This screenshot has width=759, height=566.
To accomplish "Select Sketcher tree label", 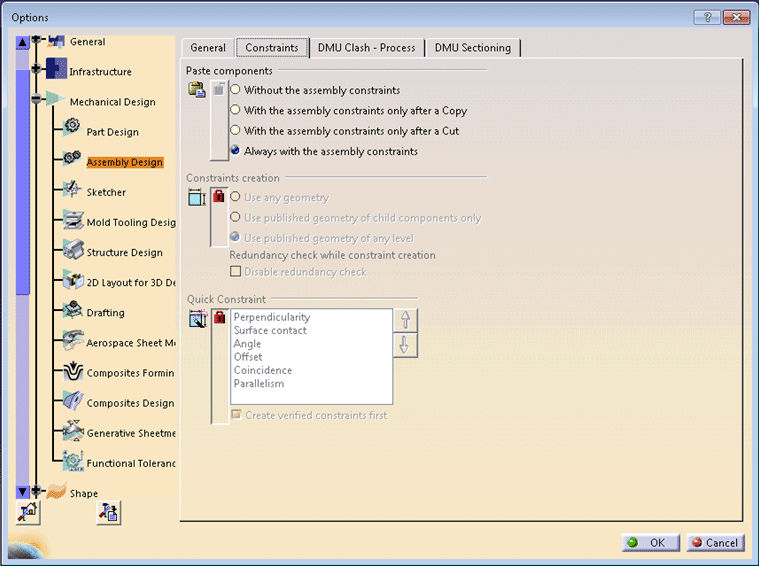I will 106,192.
